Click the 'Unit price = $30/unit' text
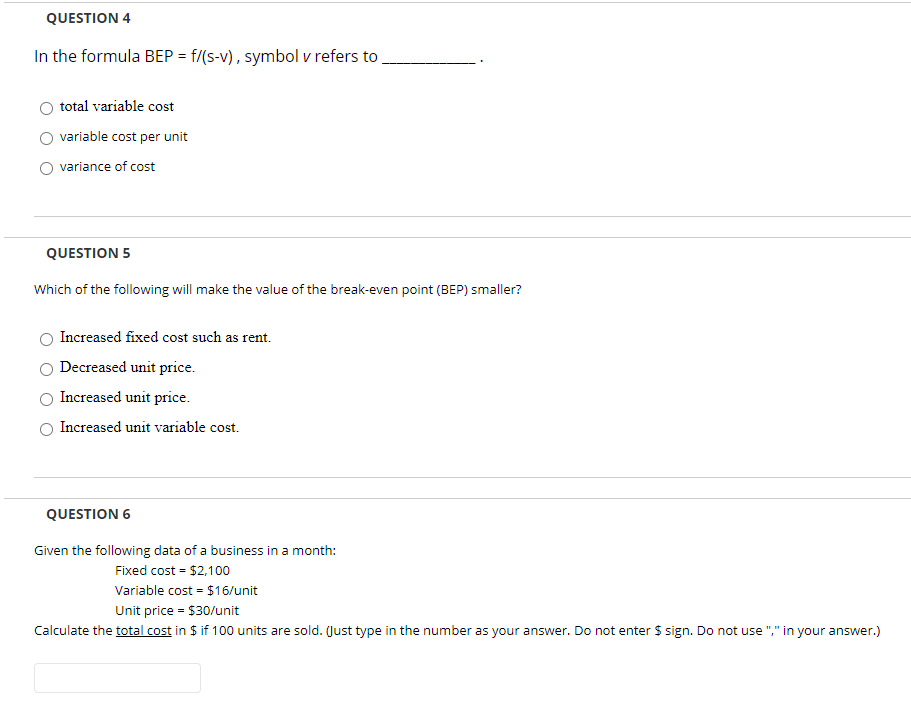The height and width of the screenshot is (704, 911). (178, 610)
